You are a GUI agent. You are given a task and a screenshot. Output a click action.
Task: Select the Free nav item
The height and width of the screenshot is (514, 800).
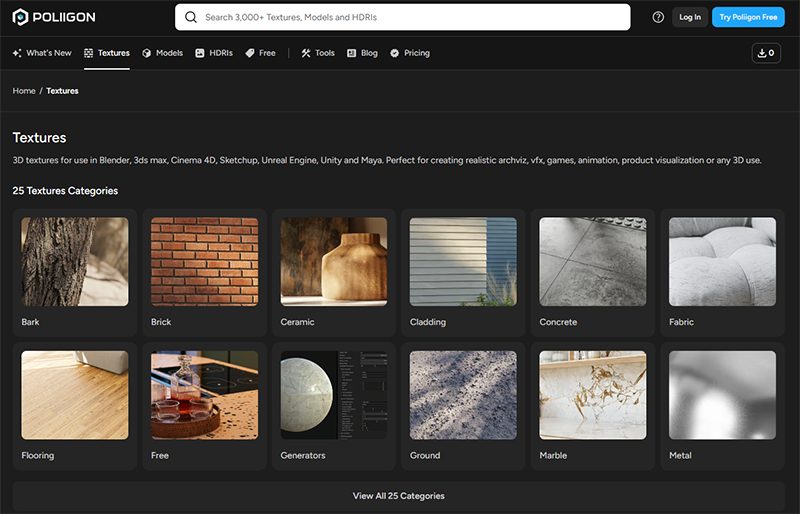pyautogui.click(x=261, y=53)
